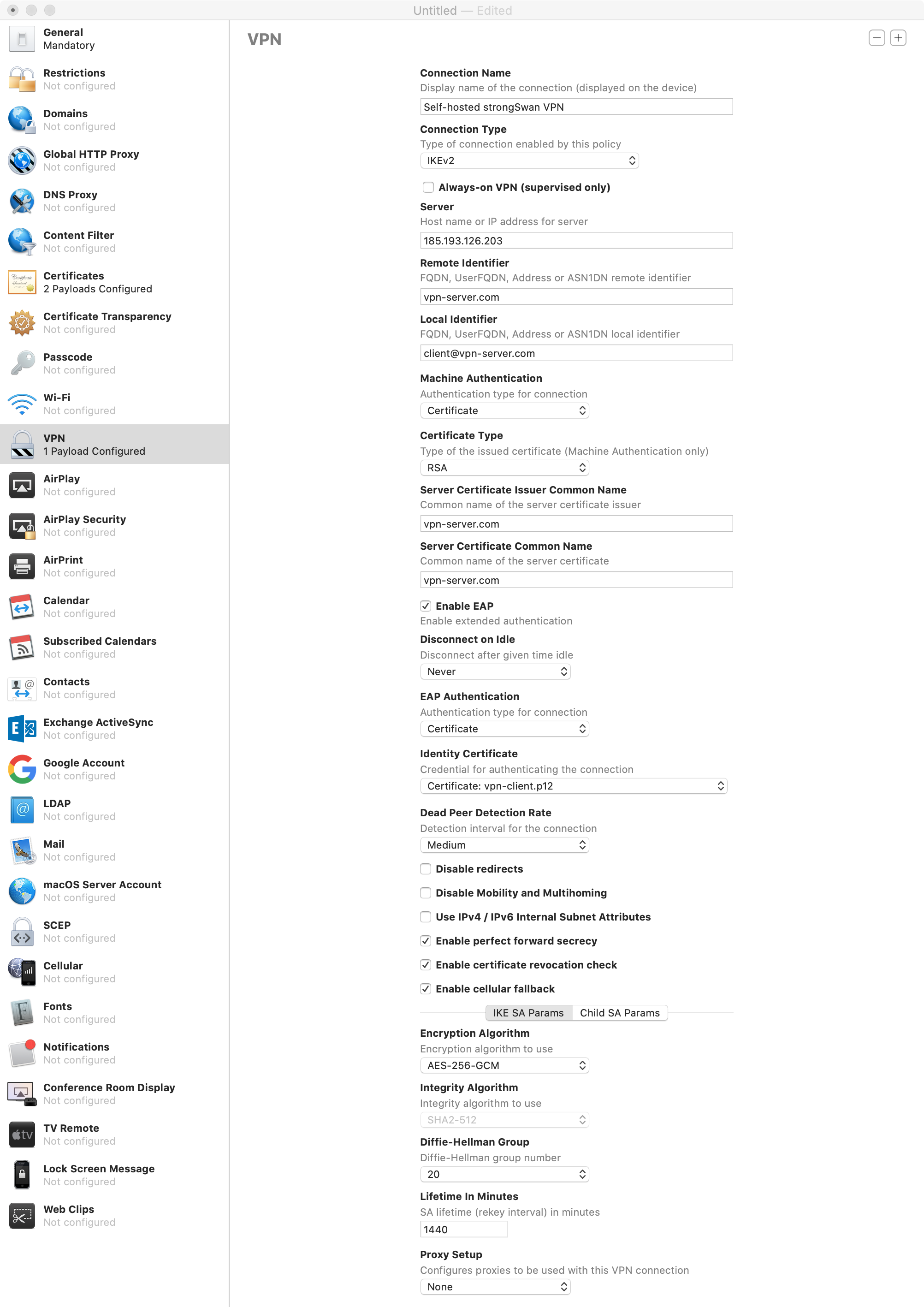Toggle the Always-on VPN checkbox
This screenshot has width=924, height=1307.
pyautogui.click(x=428, y=187)
